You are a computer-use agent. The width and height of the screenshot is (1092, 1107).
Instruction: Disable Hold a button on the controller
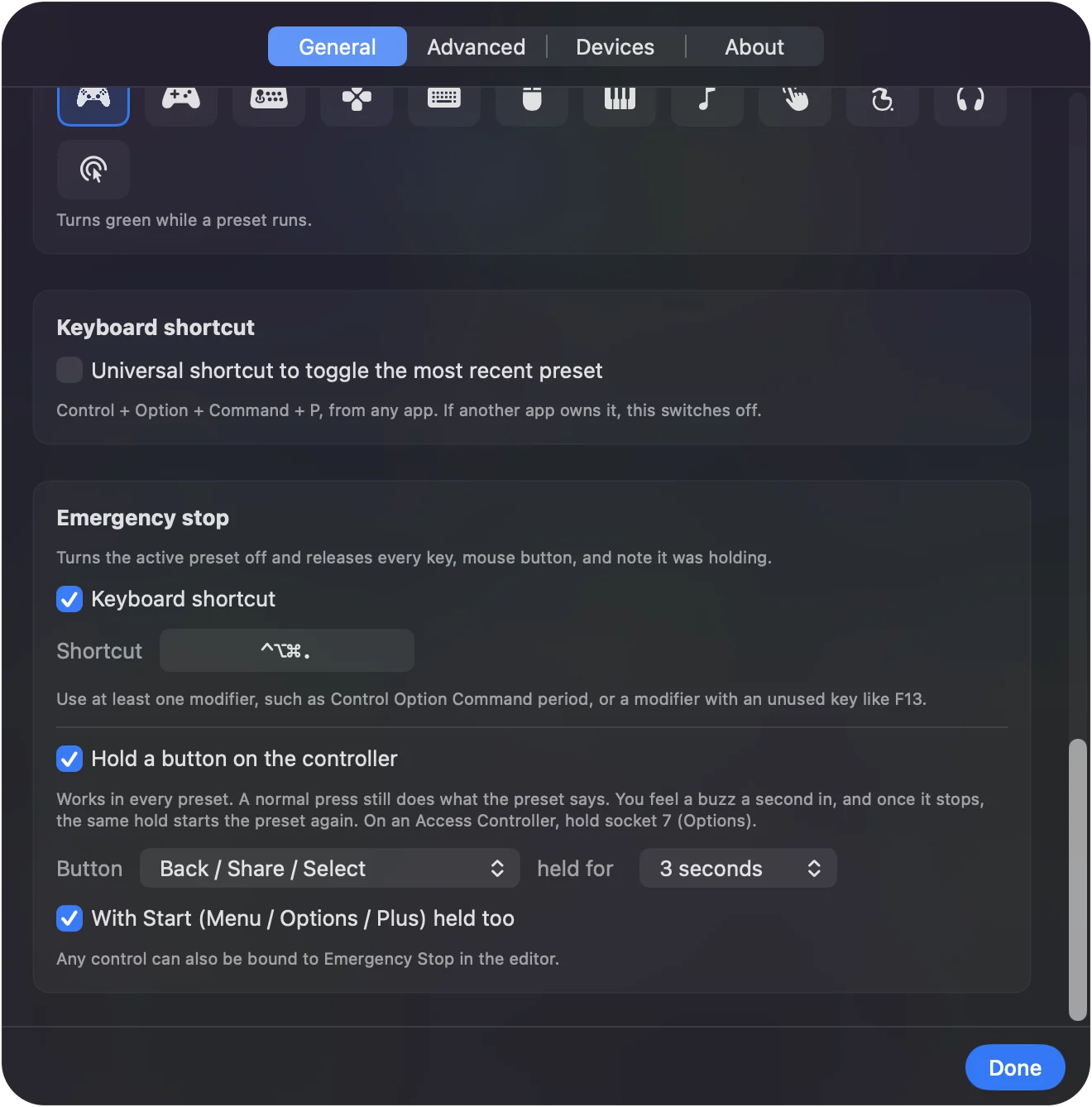pyautogui.click(x=69, y=759)
